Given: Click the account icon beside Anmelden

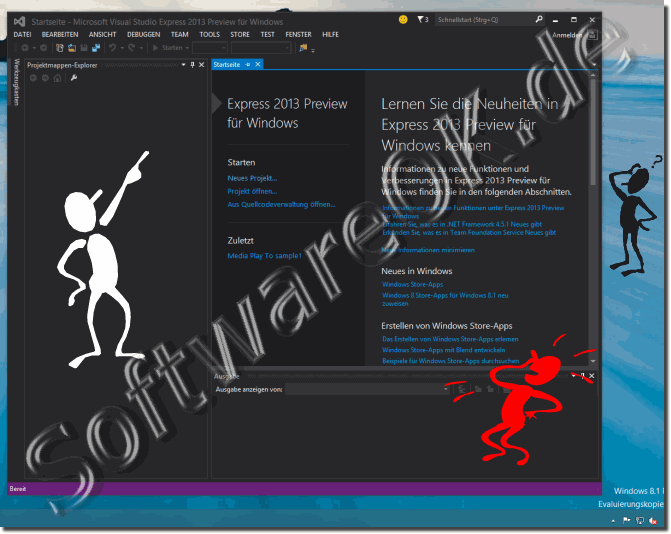Looking at the screenshot, I should [x=592, y=36].
